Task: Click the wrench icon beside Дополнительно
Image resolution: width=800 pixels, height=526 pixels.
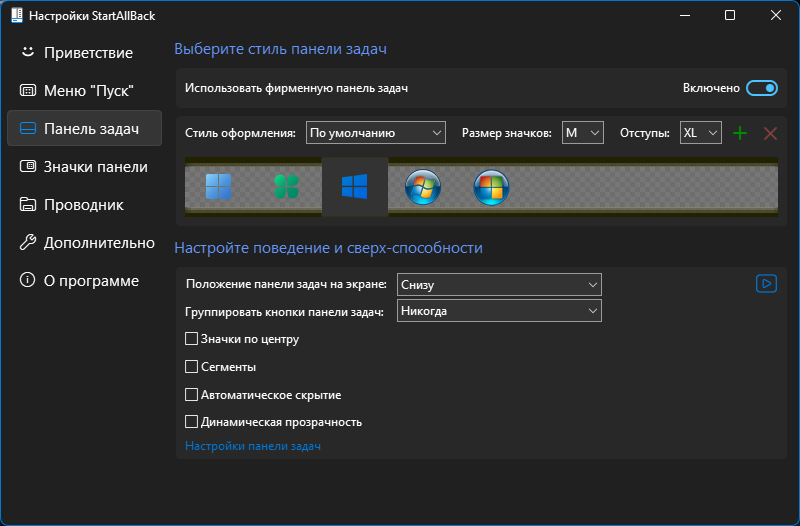Action: [28, 242]
